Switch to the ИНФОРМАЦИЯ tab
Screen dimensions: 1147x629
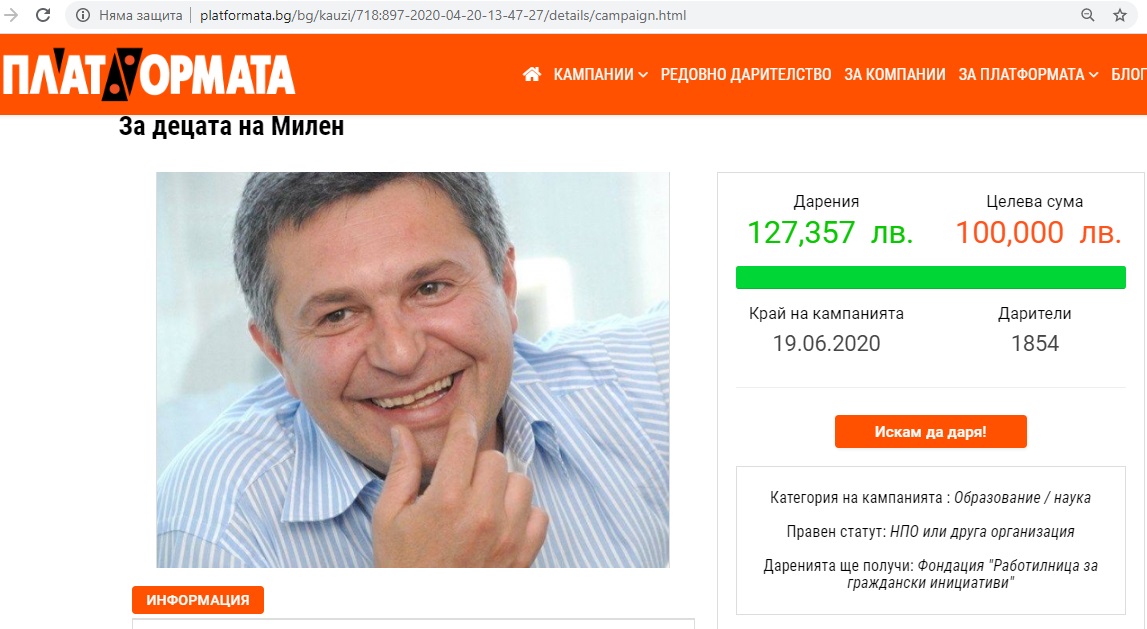pos(198,600)
